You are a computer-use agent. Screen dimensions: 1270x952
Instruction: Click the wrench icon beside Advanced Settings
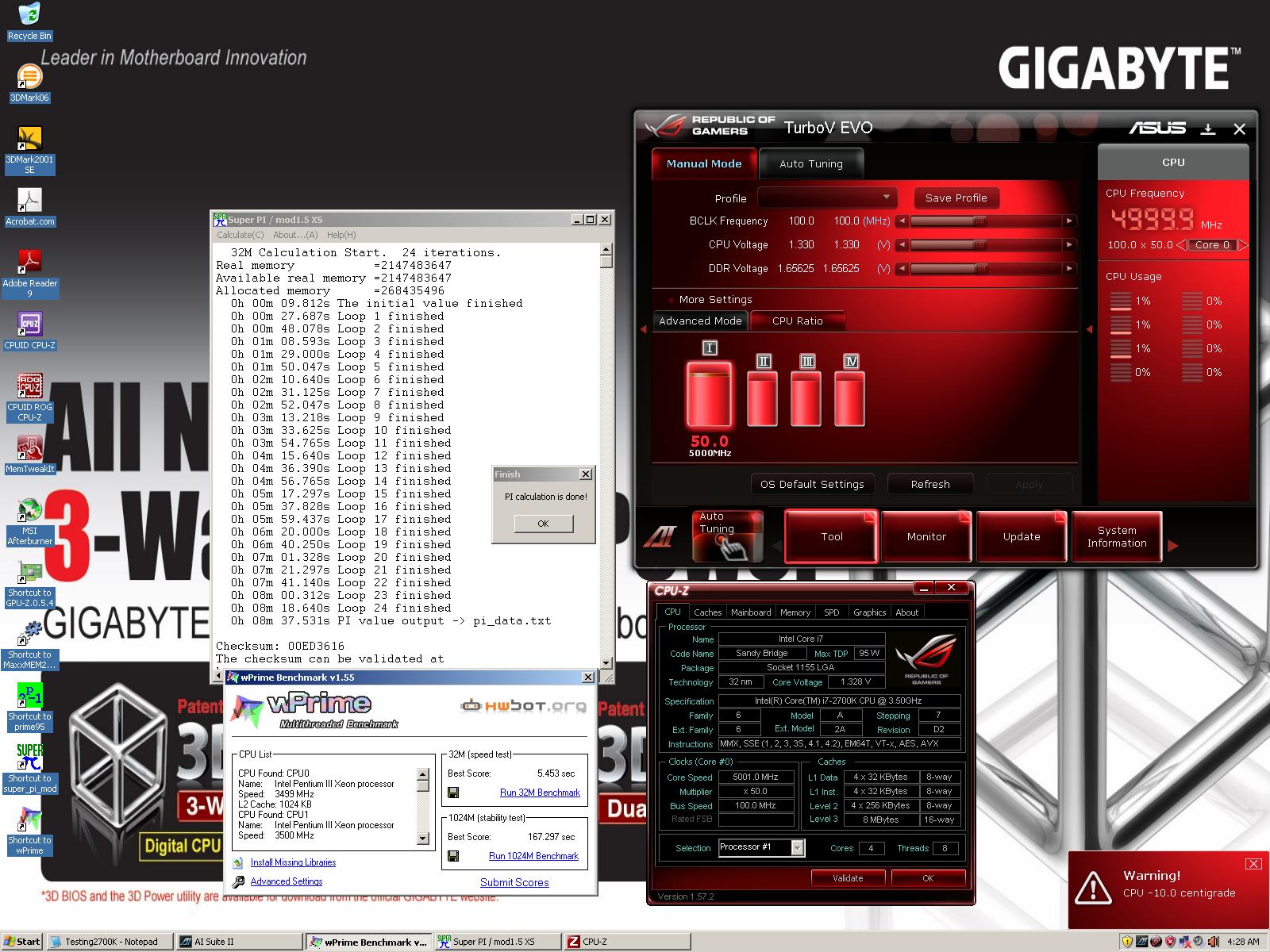point(238,881)
